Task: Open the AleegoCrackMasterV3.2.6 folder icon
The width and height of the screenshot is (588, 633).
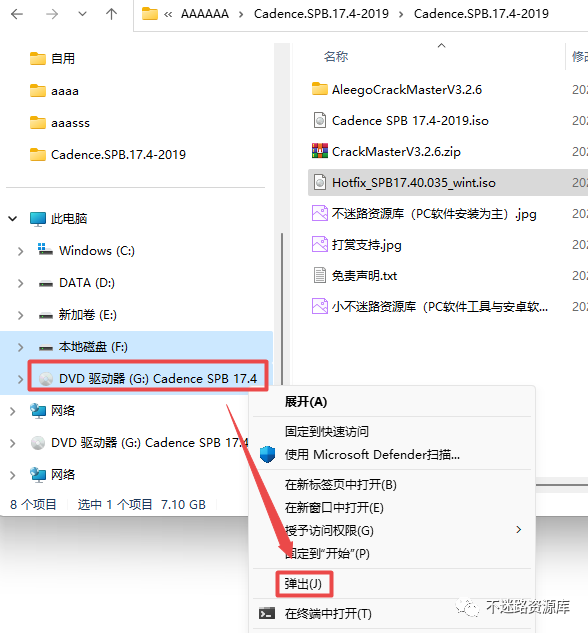Action: [x=320, y=89]
